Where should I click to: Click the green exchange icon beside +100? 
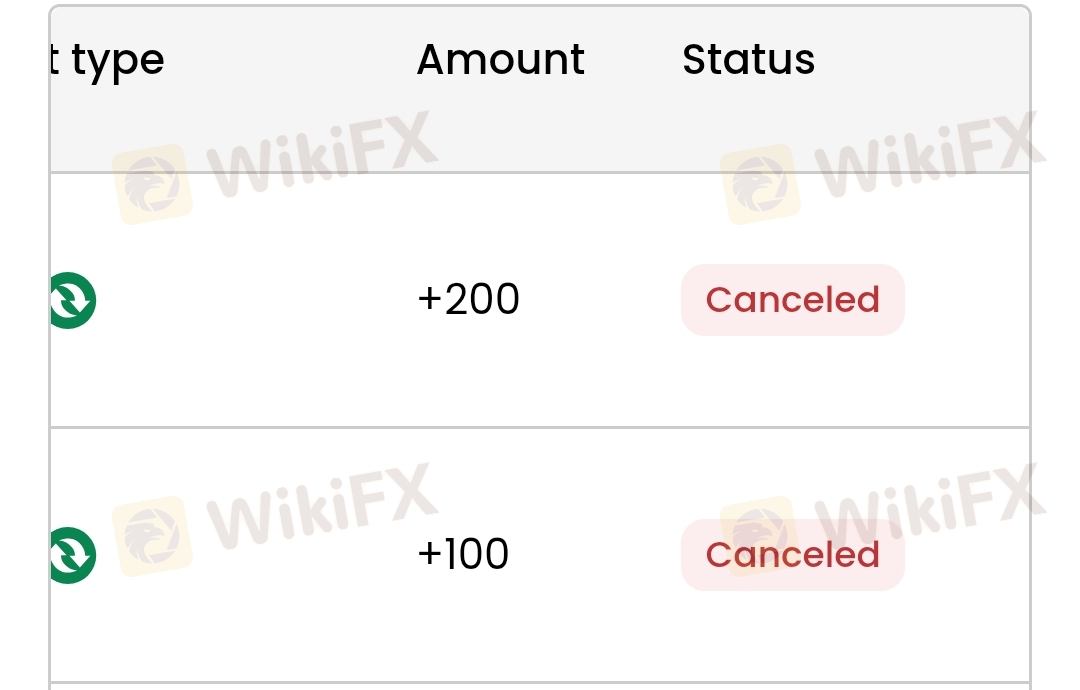click(x=73, y=555)
